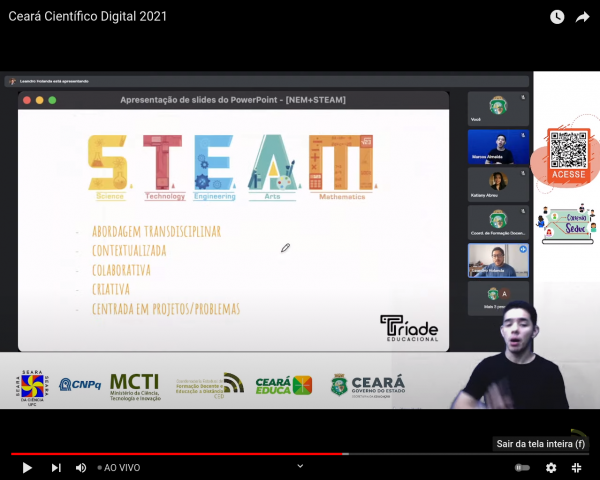
Task: Click speaking indicator on Leandro Holanda tile
Action: click(523, 249)
